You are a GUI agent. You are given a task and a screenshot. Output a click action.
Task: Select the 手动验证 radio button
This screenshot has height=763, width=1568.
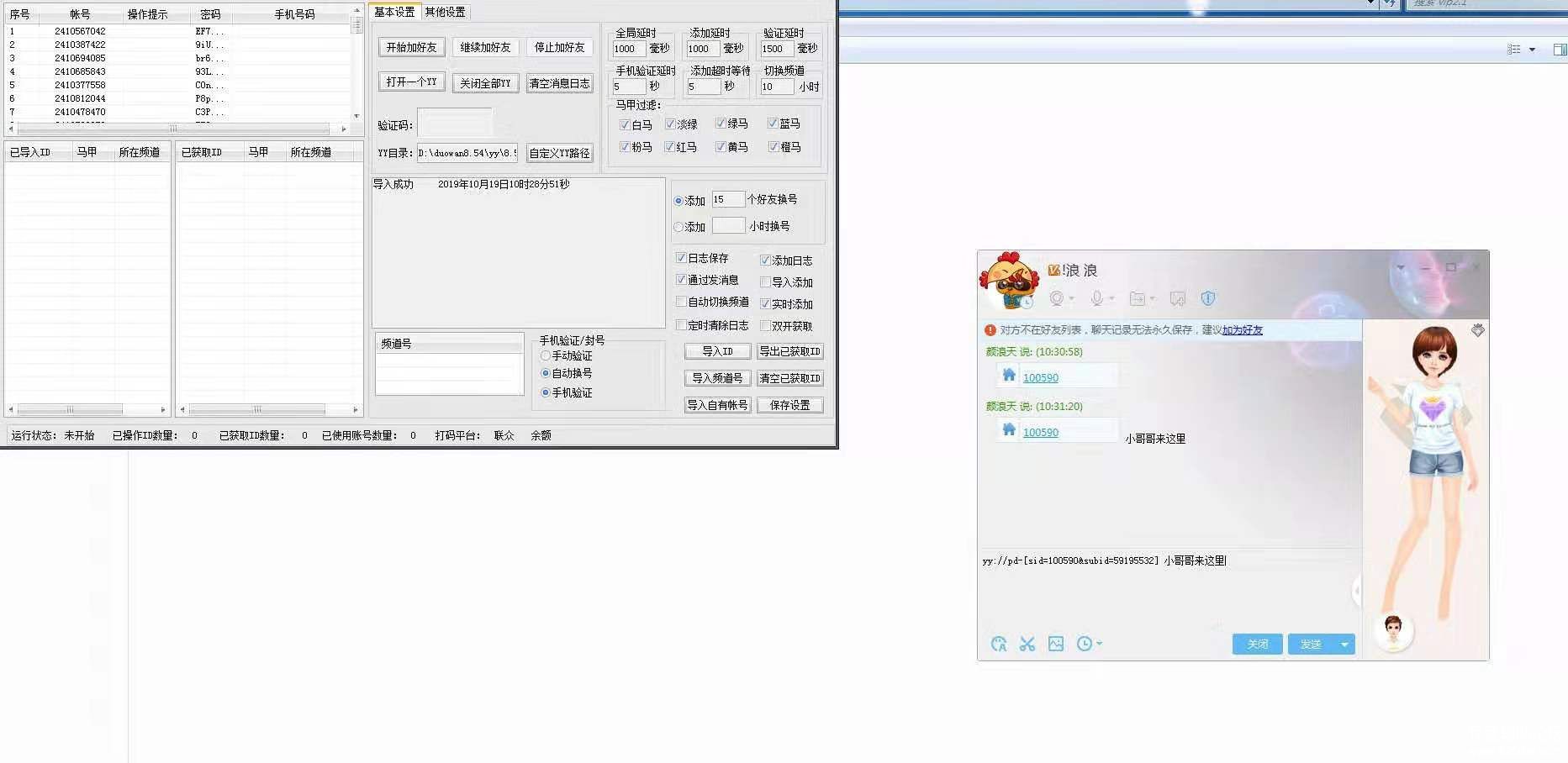(x=546, y=356)
